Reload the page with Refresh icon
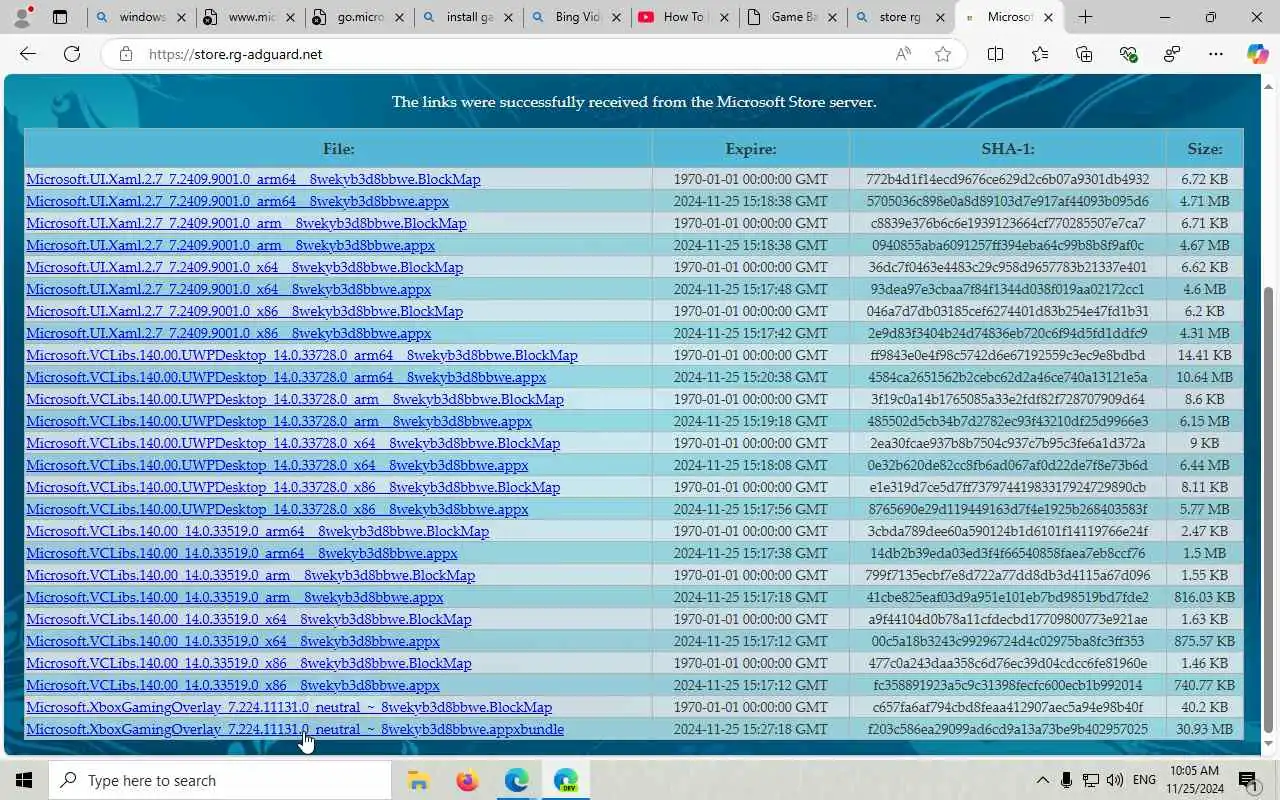 tap(72, 54)
